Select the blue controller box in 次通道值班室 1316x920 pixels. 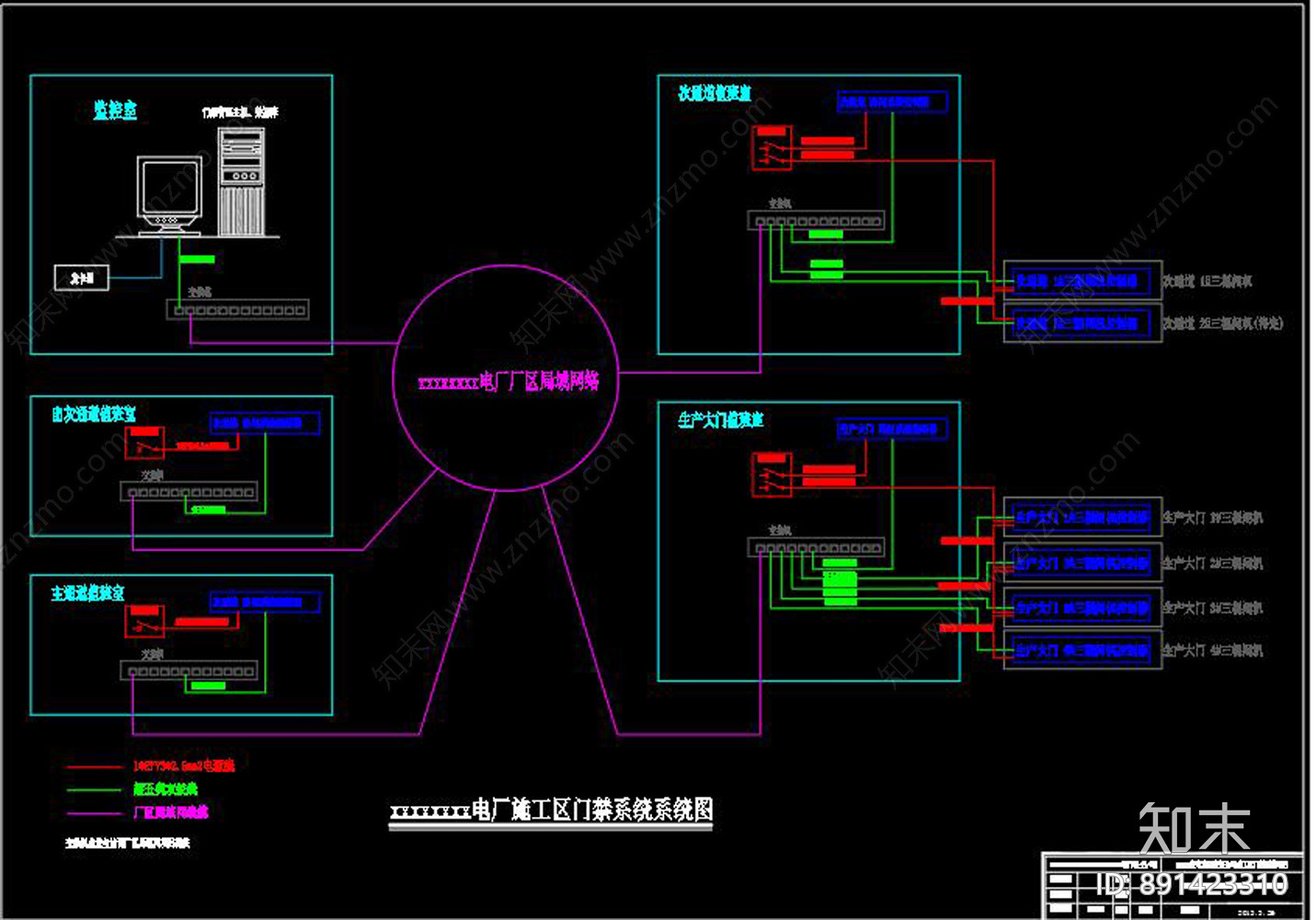pyautogui.click(x=892, y=101)
